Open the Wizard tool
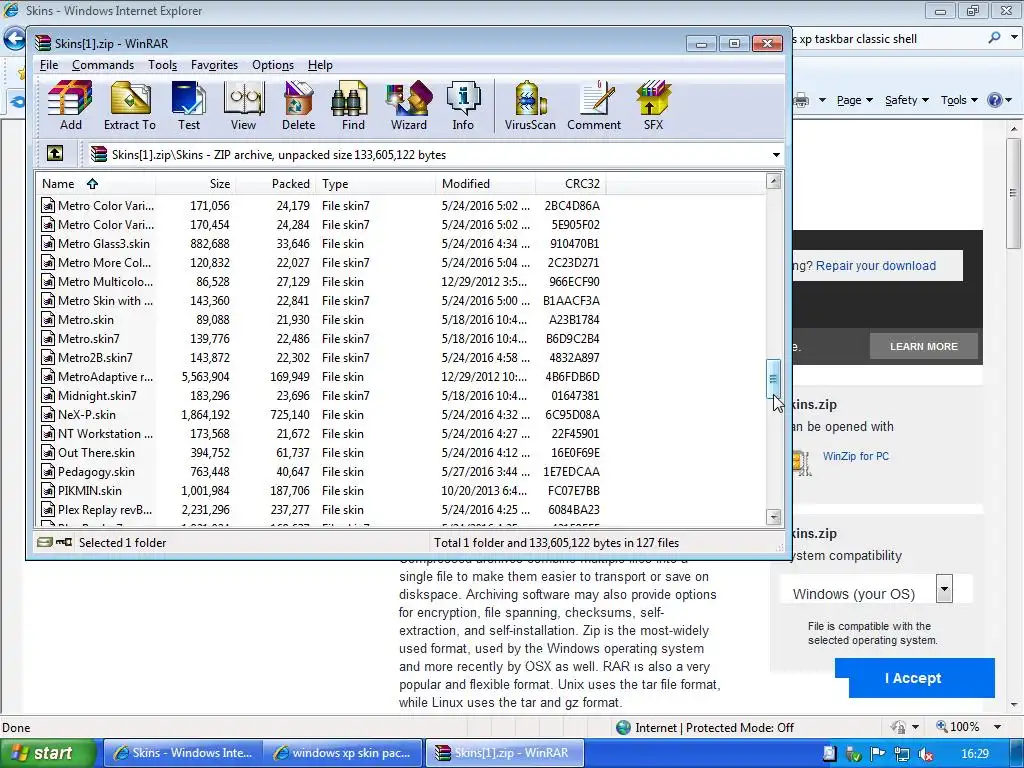Image resolution: width=1024 pixels, height=768 pixels. [x=408, y=105]
